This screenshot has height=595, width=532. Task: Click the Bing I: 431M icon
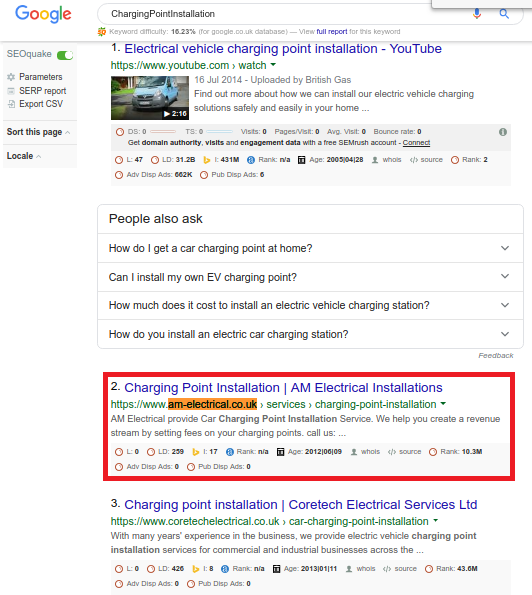pos(206,160)
